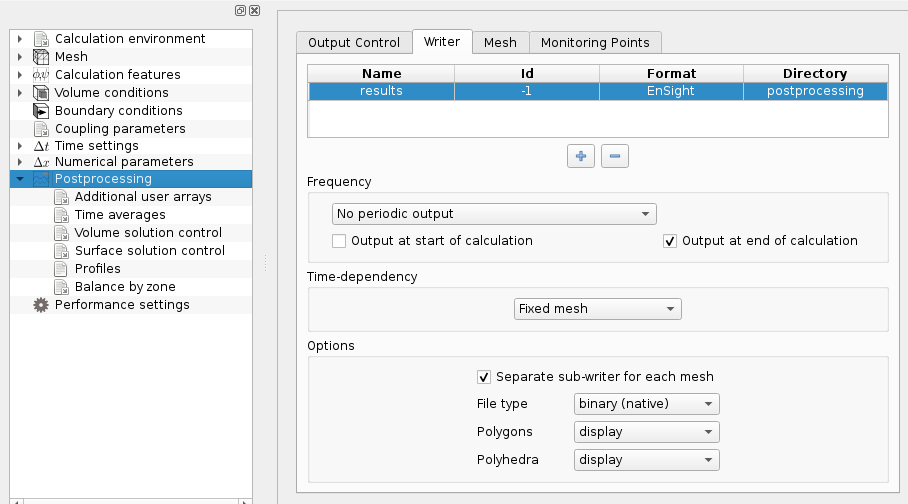
Task: Click the EnSight format cell
Action: [671, 92]
